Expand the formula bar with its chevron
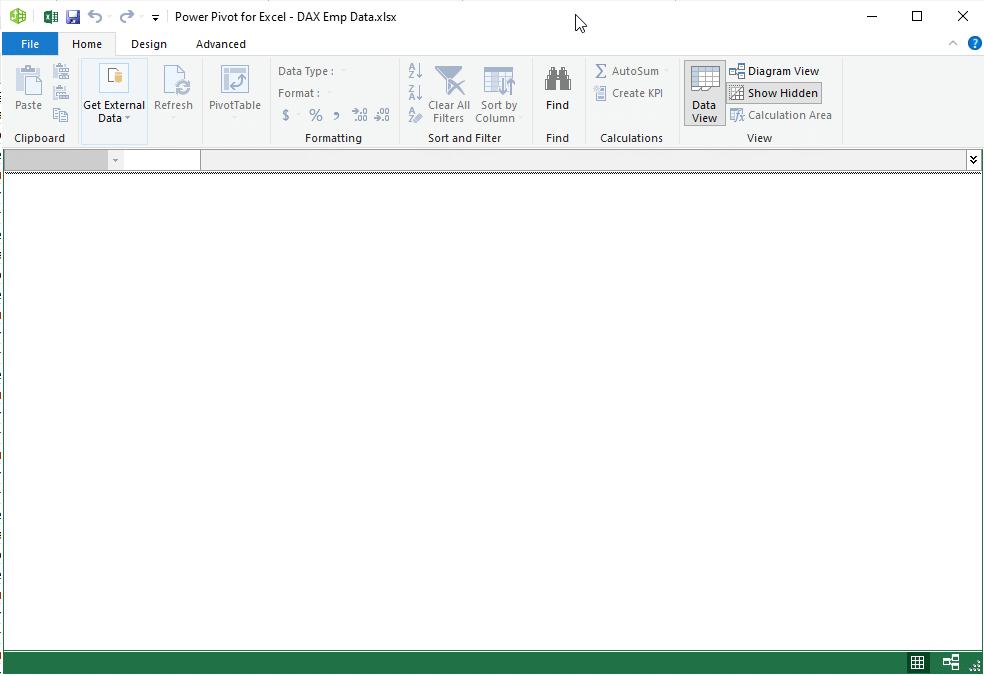This screenshot has height=676, width=984. click(x=972, y=159)
